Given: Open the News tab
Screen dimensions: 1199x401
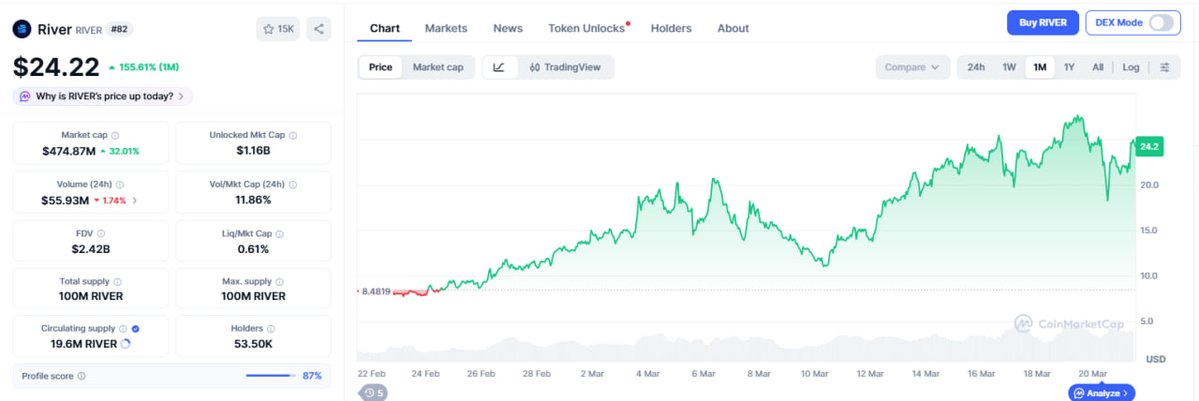Looking at the screenshot, I should coord(508,28).
